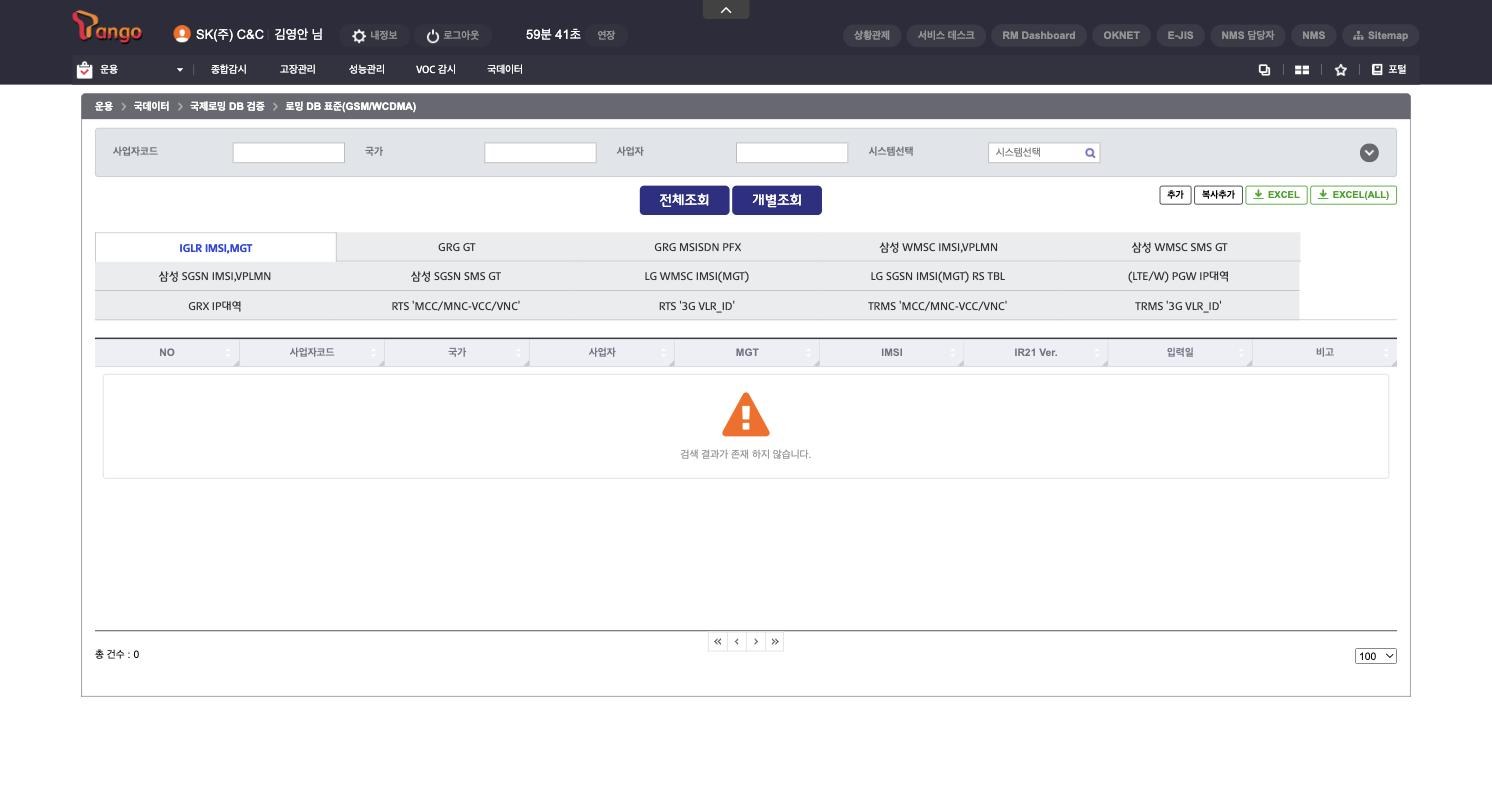Open 포털 in the menu bar
Viewport: 1492px width, 812px height.
tap(1388, 70)
